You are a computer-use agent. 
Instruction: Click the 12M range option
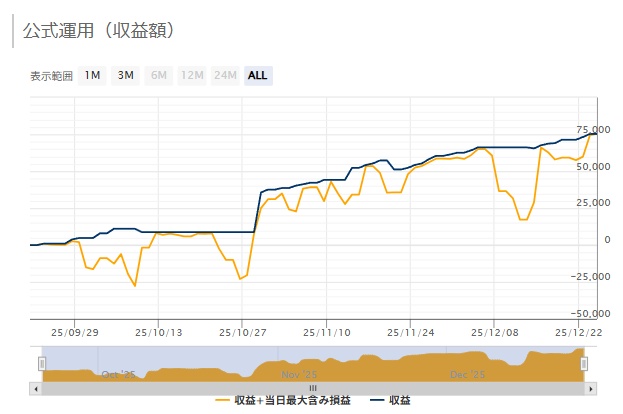191,75
